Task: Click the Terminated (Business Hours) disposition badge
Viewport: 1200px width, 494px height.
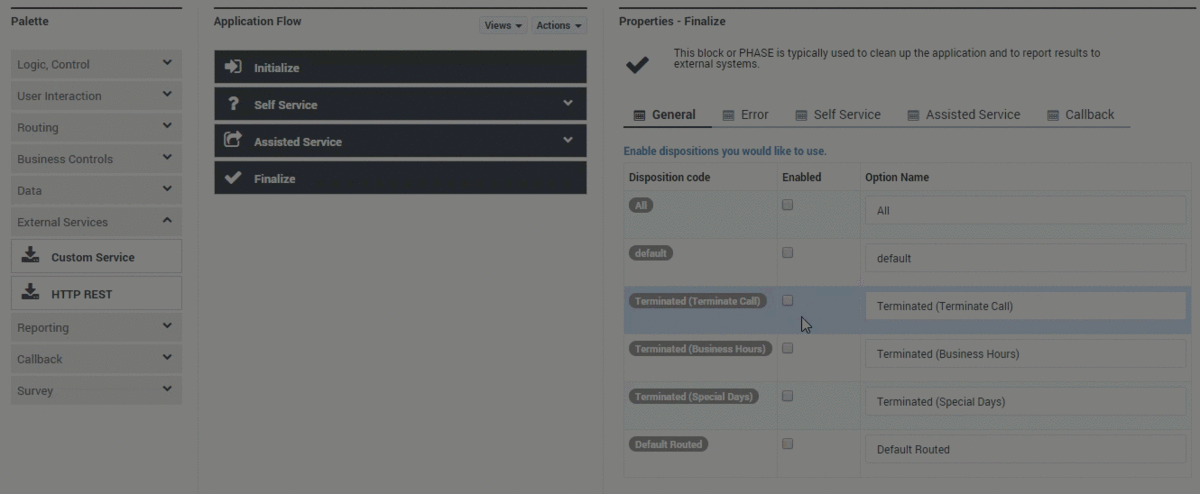Action: tap(699, 349)
